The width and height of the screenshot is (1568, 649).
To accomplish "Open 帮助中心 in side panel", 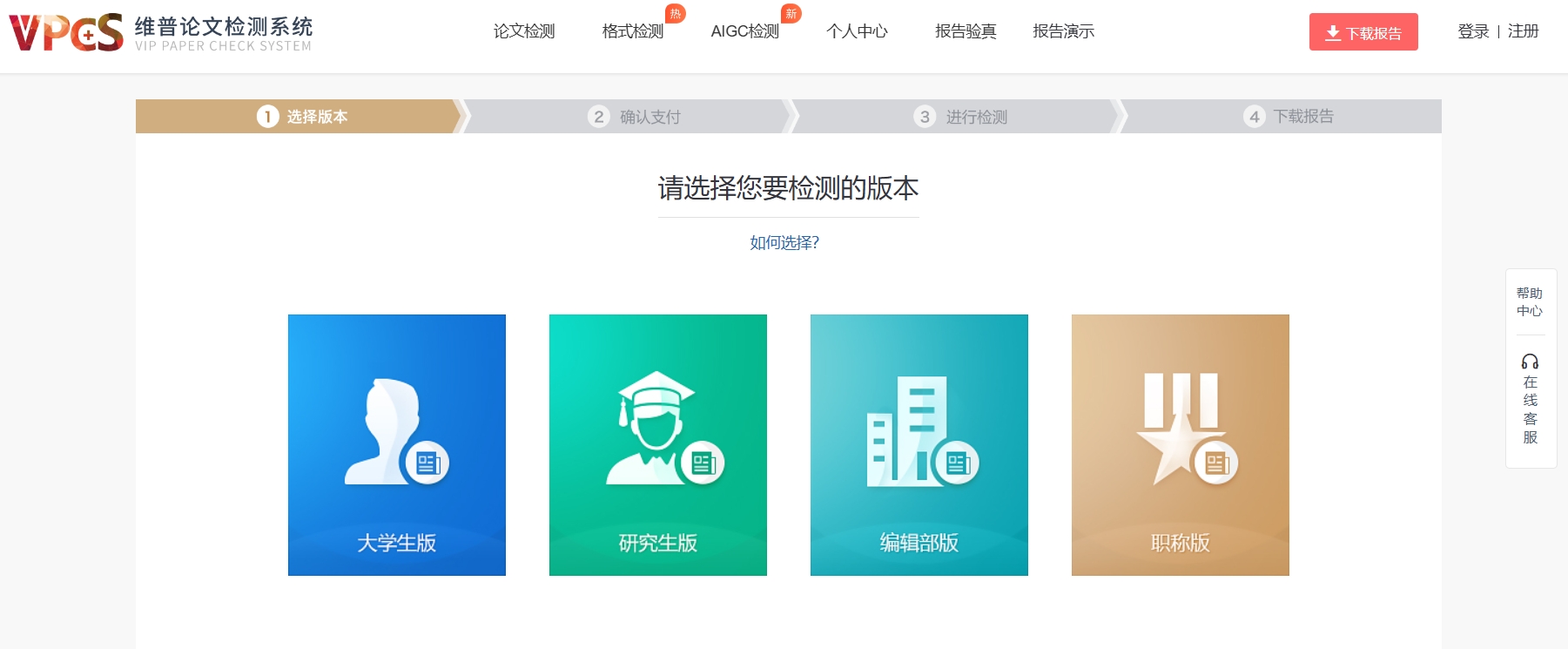I will [x=1530, y=301].
